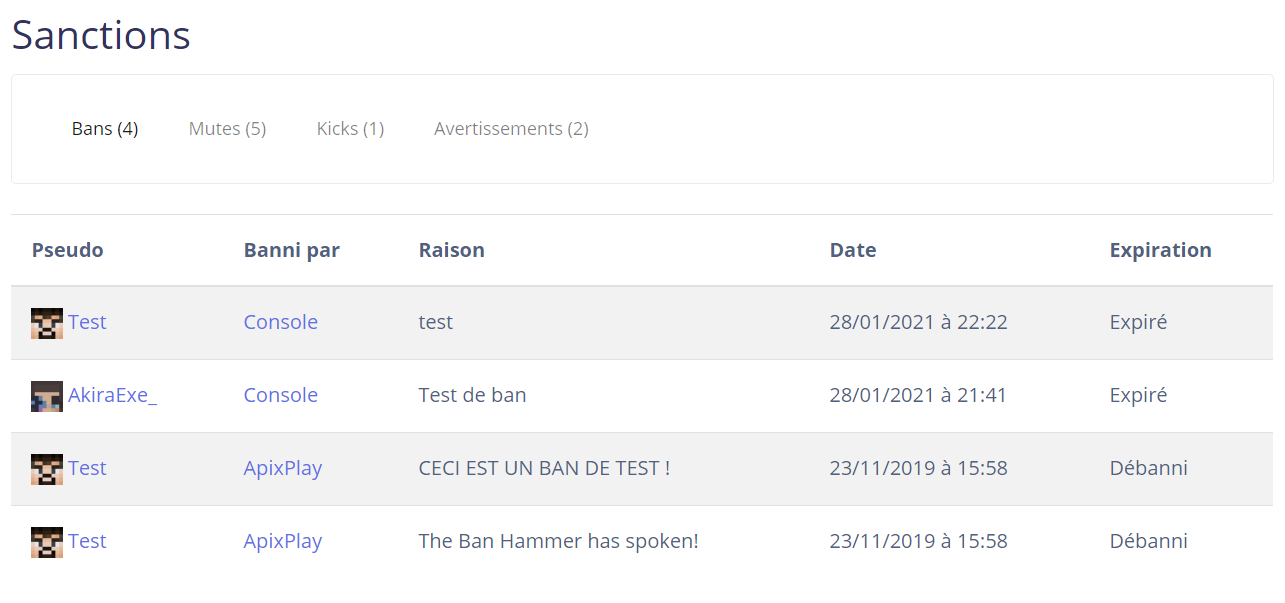This screenshot has height=603, width=1285.
Task: Select the Bans (4) tab
Action: tap(105, 129)
